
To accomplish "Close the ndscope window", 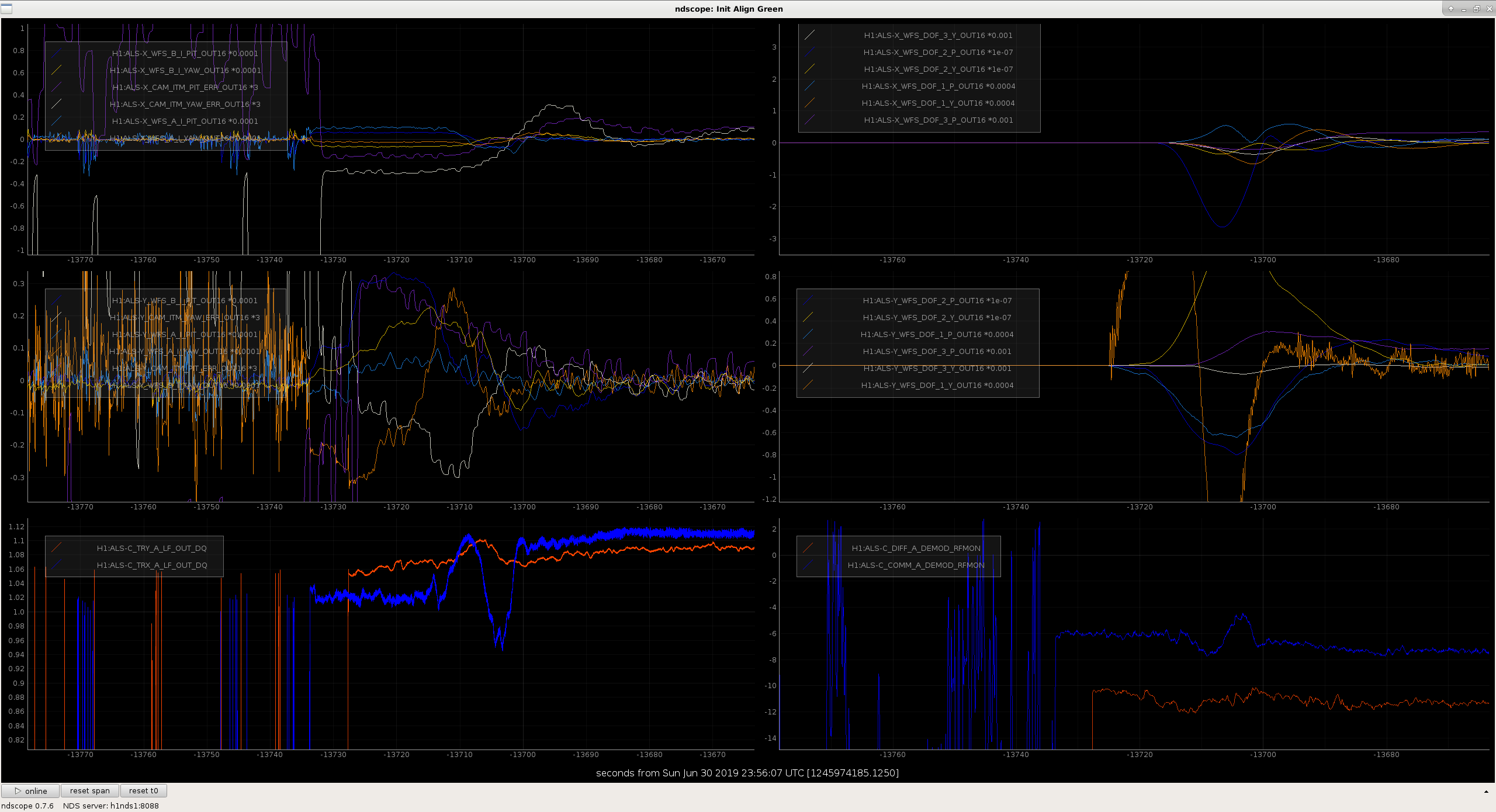I will pos(1490,9).
